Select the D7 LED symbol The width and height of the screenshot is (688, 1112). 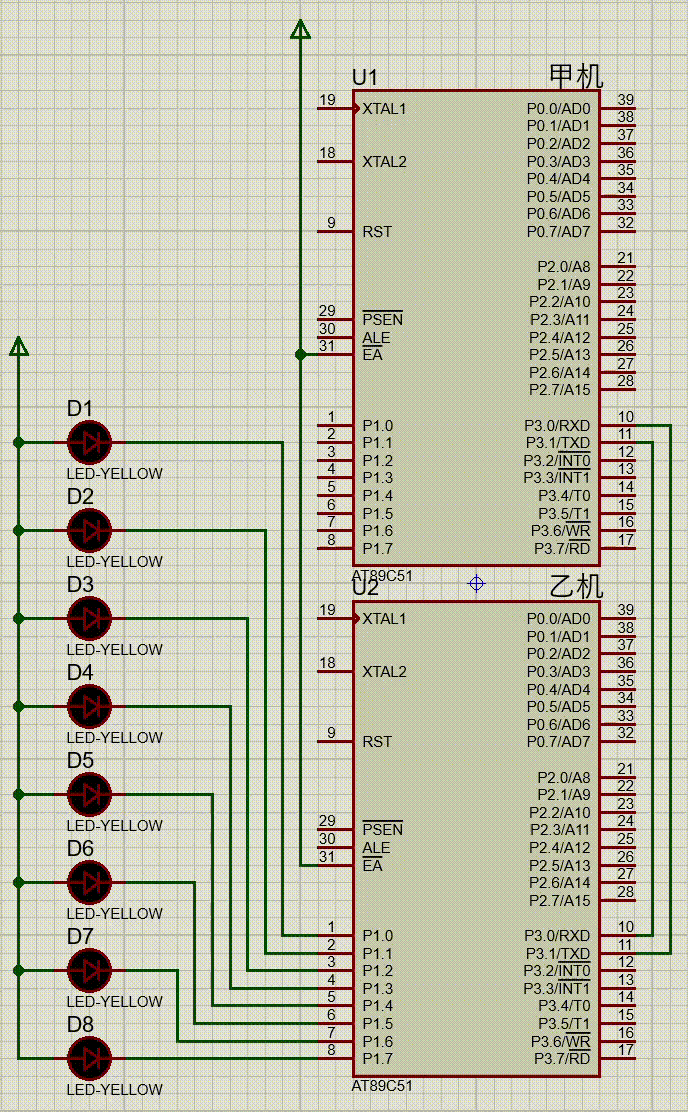[x=89, y=970]
